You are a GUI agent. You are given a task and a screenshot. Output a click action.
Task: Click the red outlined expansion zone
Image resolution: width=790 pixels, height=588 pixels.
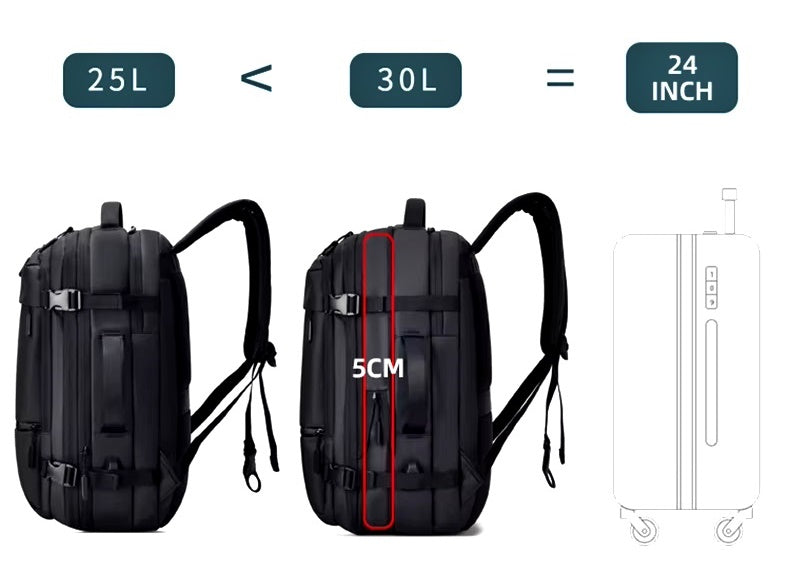coord(378,381)
